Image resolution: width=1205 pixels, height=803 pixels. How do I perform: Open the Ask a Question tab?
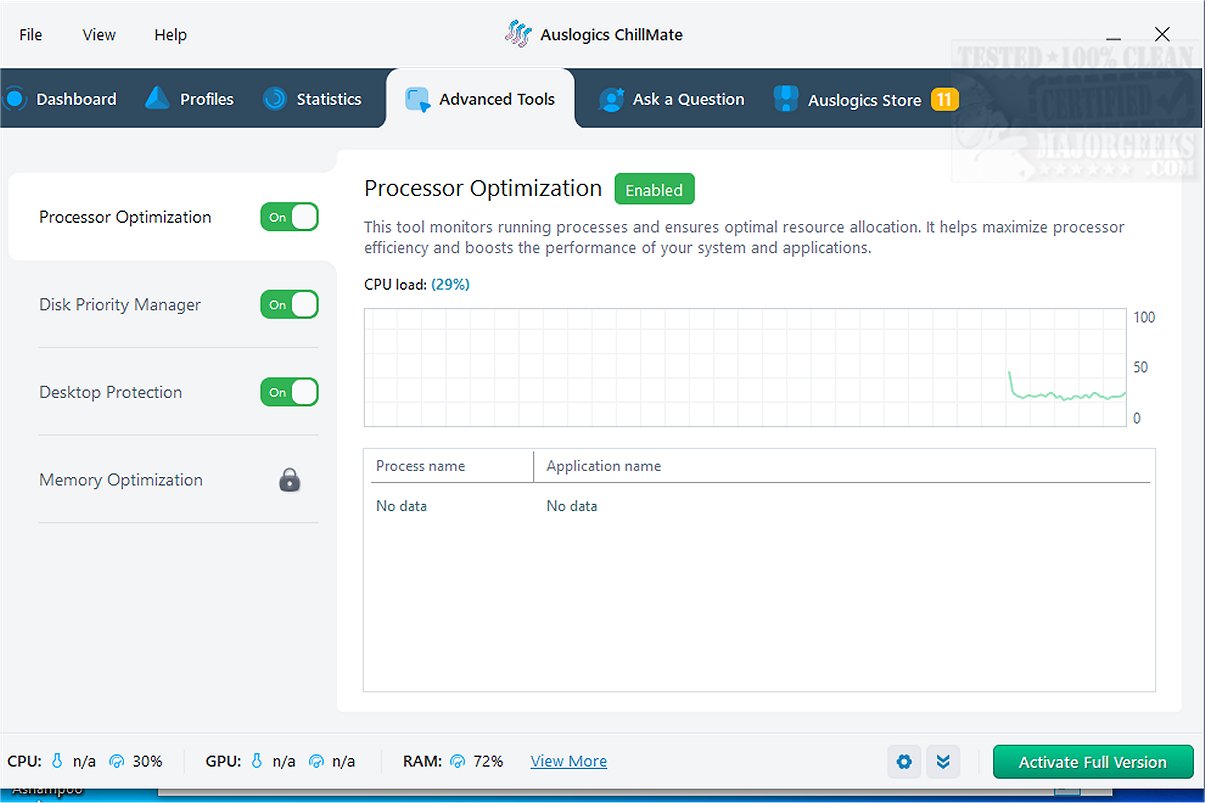[671, 99]
